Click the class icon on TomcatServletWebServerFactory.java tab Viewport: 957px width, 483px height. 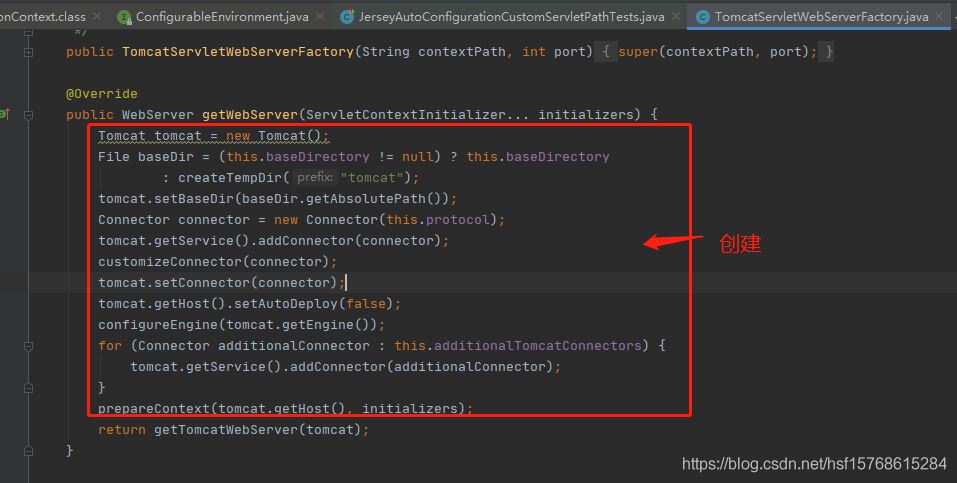click(702, 17)
